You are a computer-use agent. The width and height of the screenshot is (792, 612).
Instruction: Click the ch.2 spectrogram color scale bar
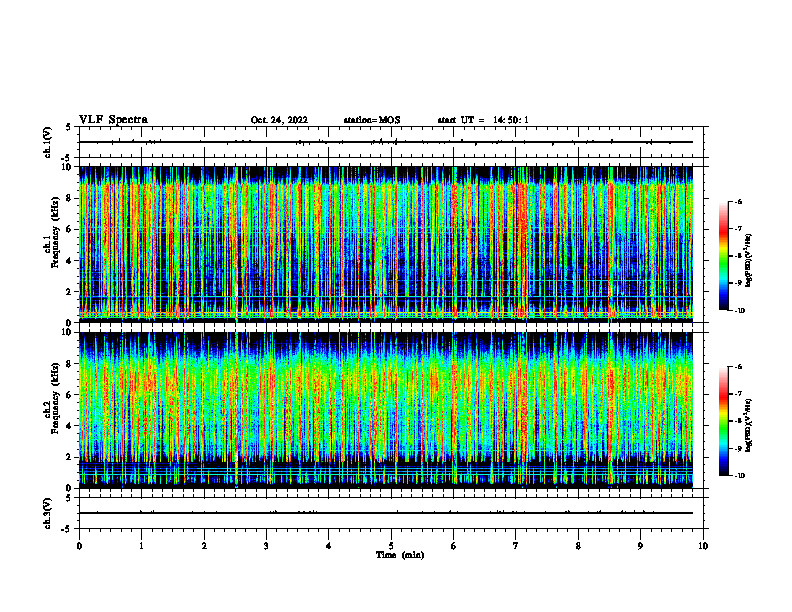[724, 421]
